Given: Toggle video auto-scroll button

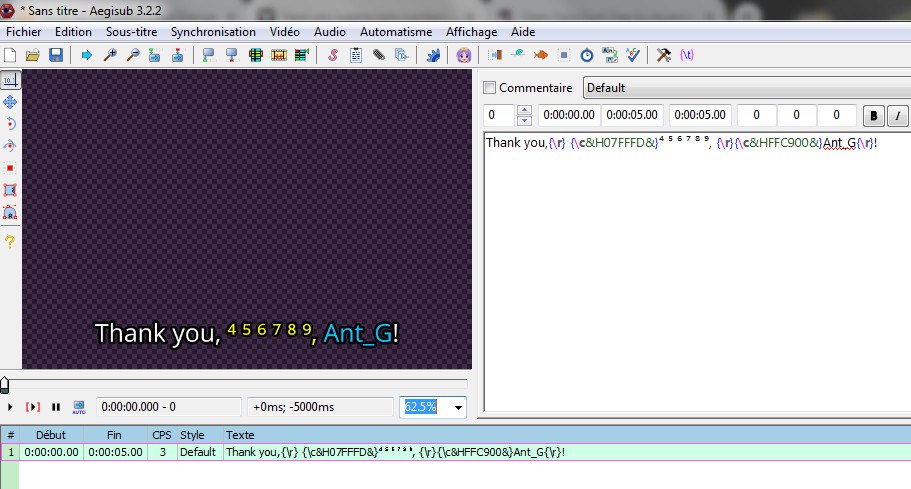Looking at the screenshot, I should point(79,407).
